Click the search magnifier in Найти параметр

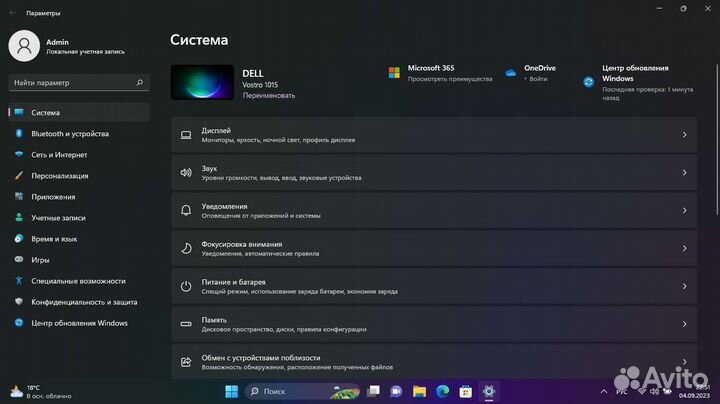tap(140, 83)
